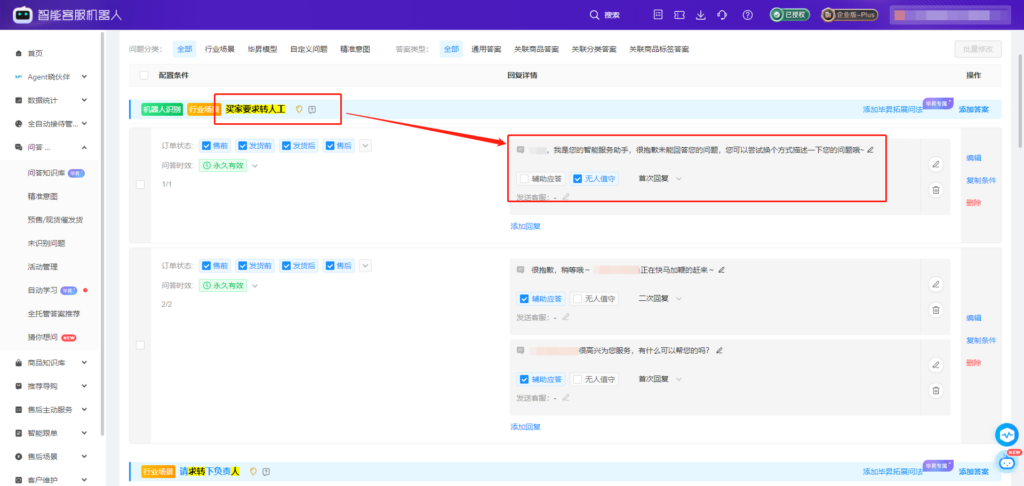Click the round pencil button for the 很高兴为您服务 reply
The image size is (1024, 486).
click(936, 364)
